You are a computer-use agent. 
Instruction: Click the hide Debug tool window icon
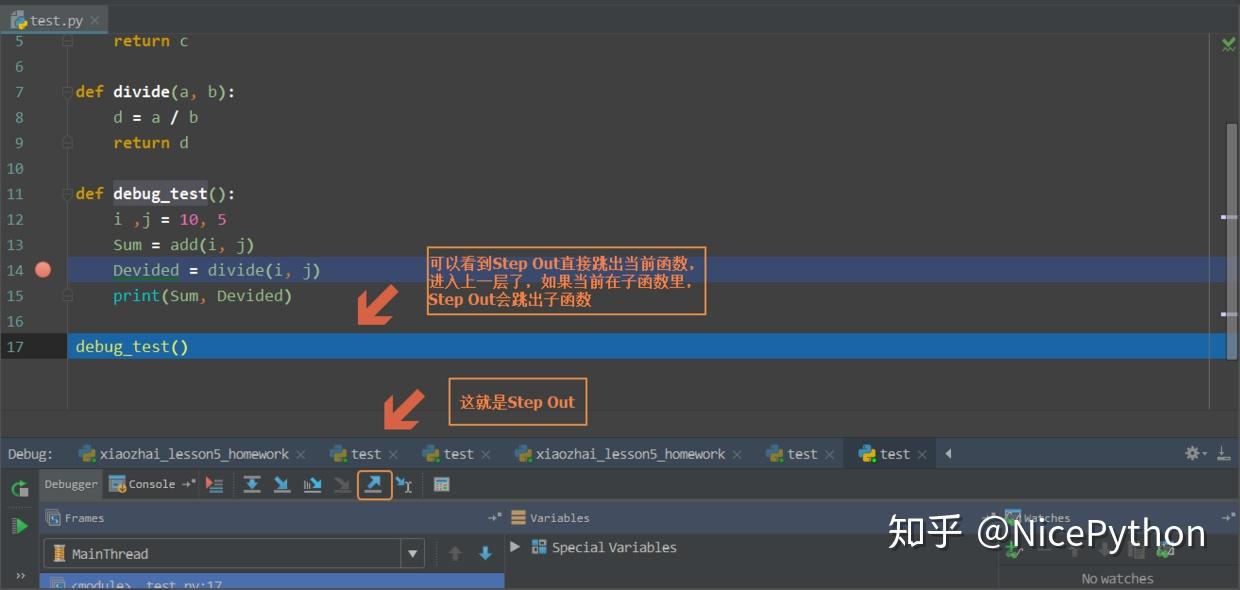pos(1223,453)
